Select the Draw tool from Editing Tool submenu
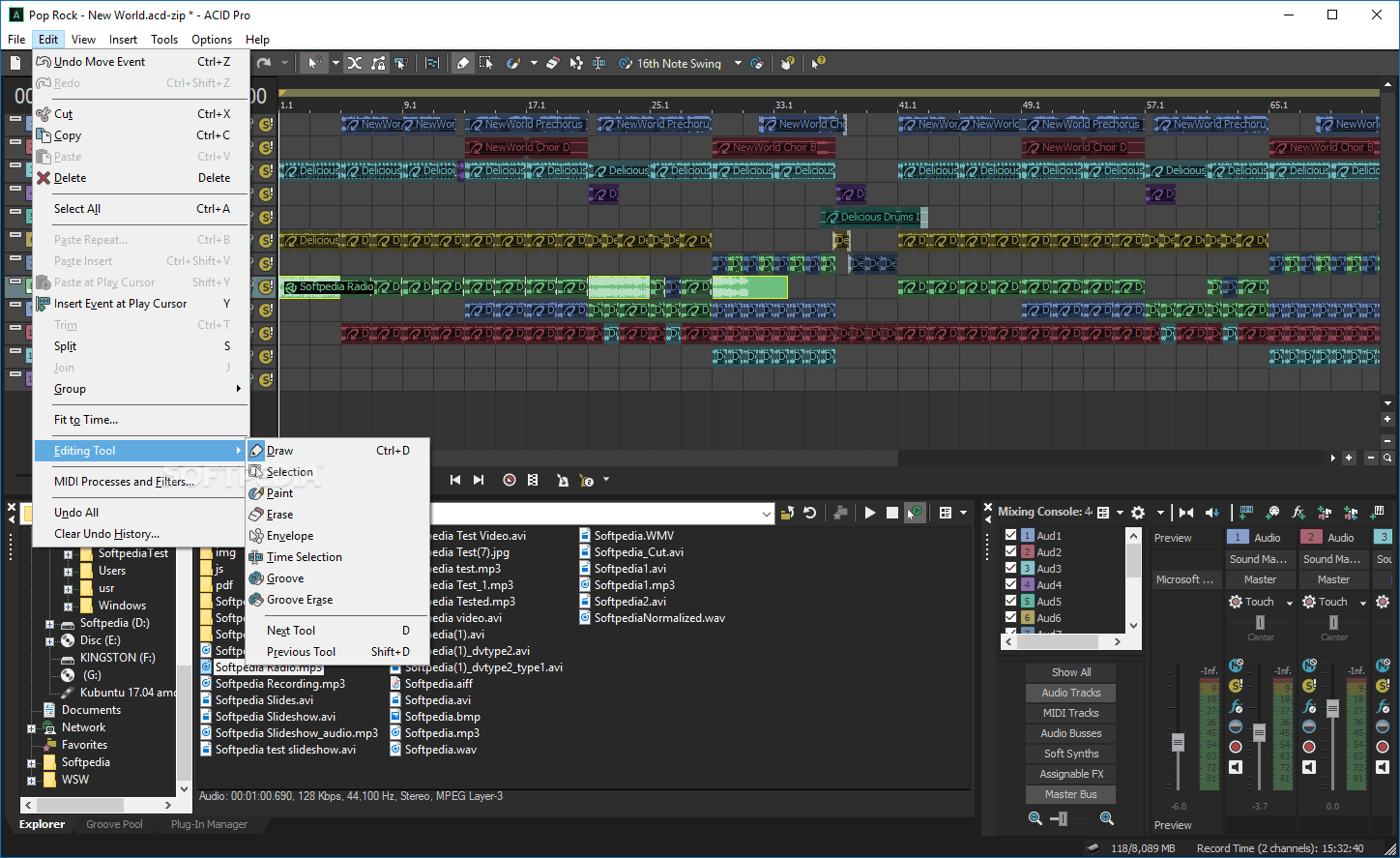The image size is (1400, 858). 280,450
